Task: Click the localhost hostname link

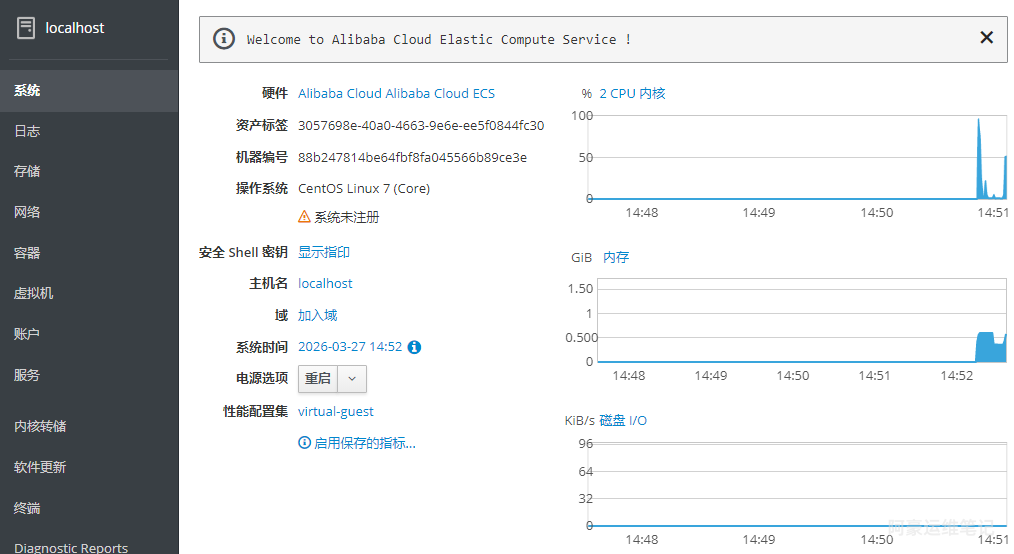Action: (325, 283)
